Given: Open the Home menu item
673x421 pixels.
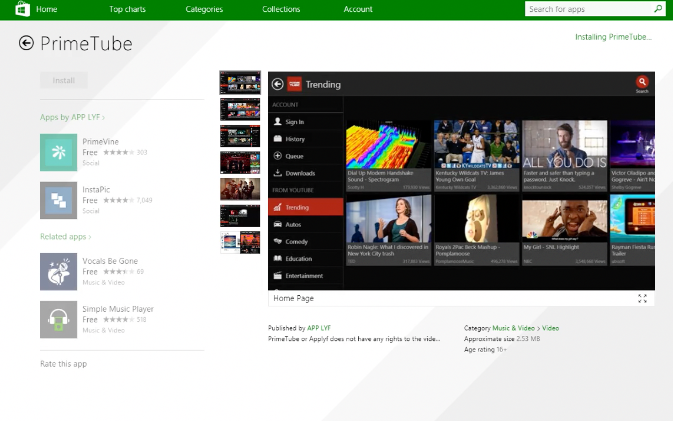Looking at the screenshot, I should click(x=46, y=9).
